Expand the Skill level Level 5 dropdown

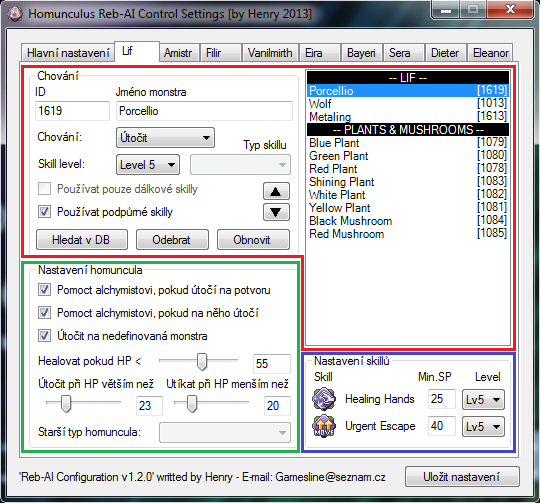click(148, 165)
